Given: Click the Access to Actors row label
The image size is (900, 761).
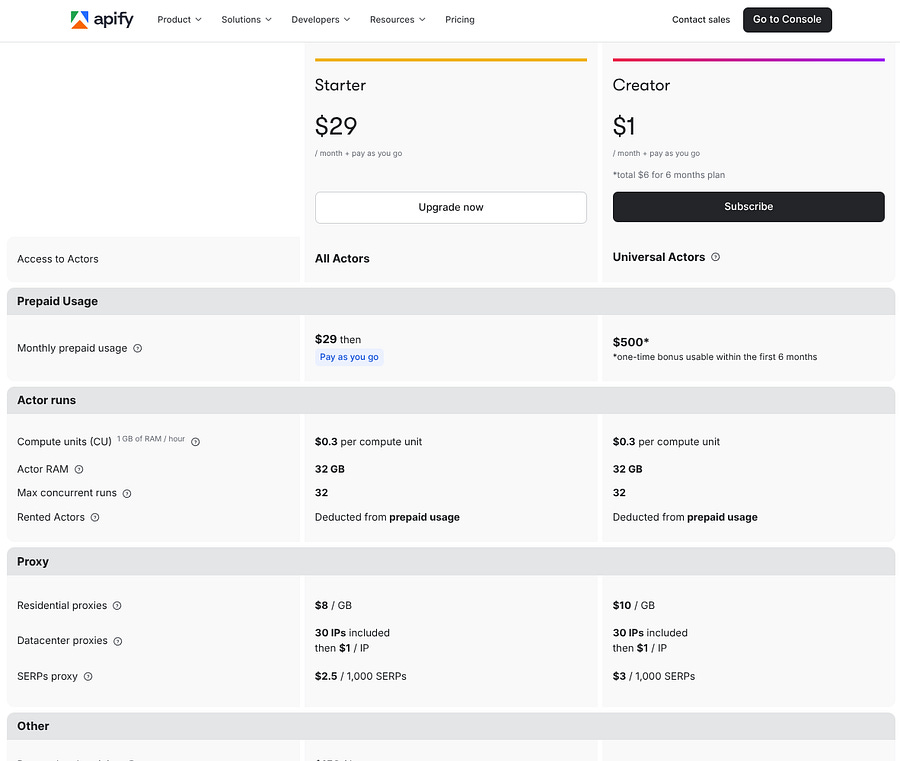Looking at the screenshot, I should (57, 259).
